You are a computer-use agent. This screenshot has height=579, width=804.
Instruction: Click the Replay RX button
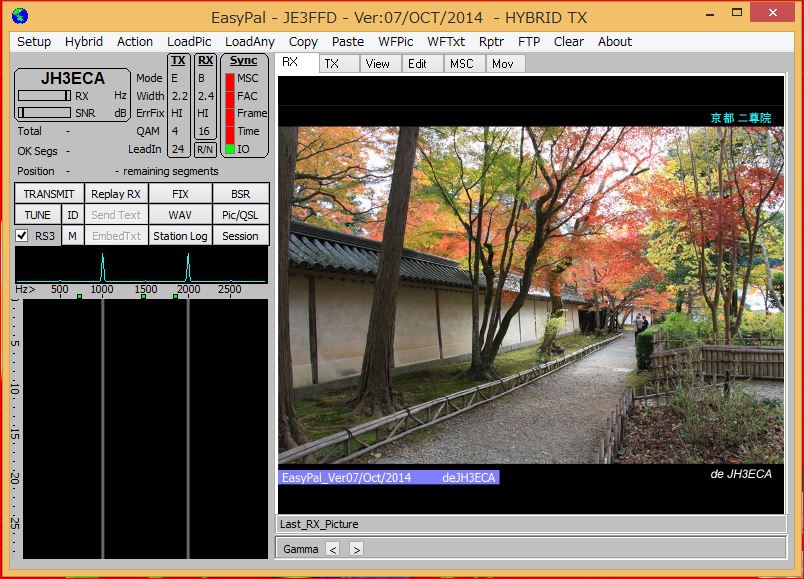tap(116, 194)
